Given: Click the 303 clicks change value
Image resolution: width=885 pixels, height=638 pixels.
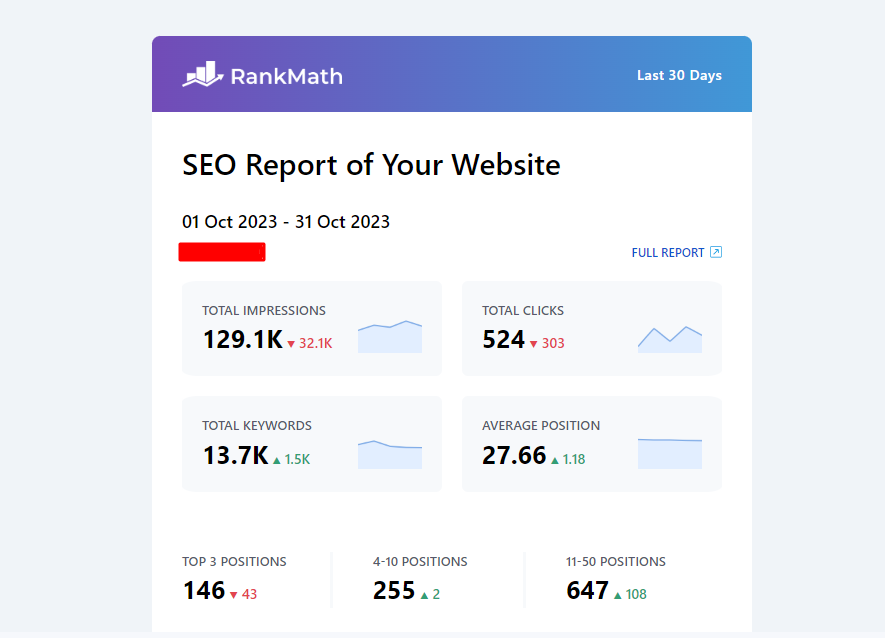Looking at the screenshot, I should point(553,343).
